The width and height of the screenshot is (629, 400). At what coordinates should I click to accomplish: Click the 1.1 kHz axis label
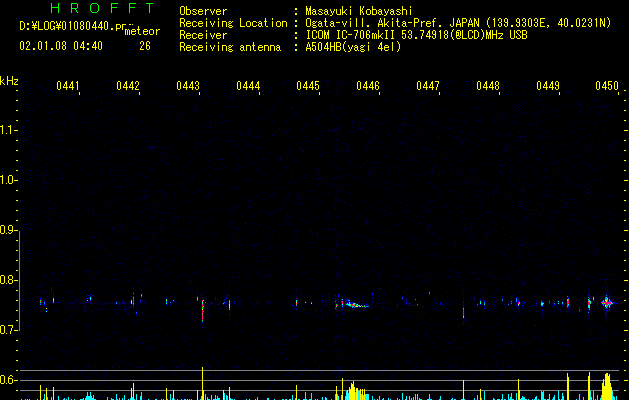pyautogui.click(x=8, y=130)
